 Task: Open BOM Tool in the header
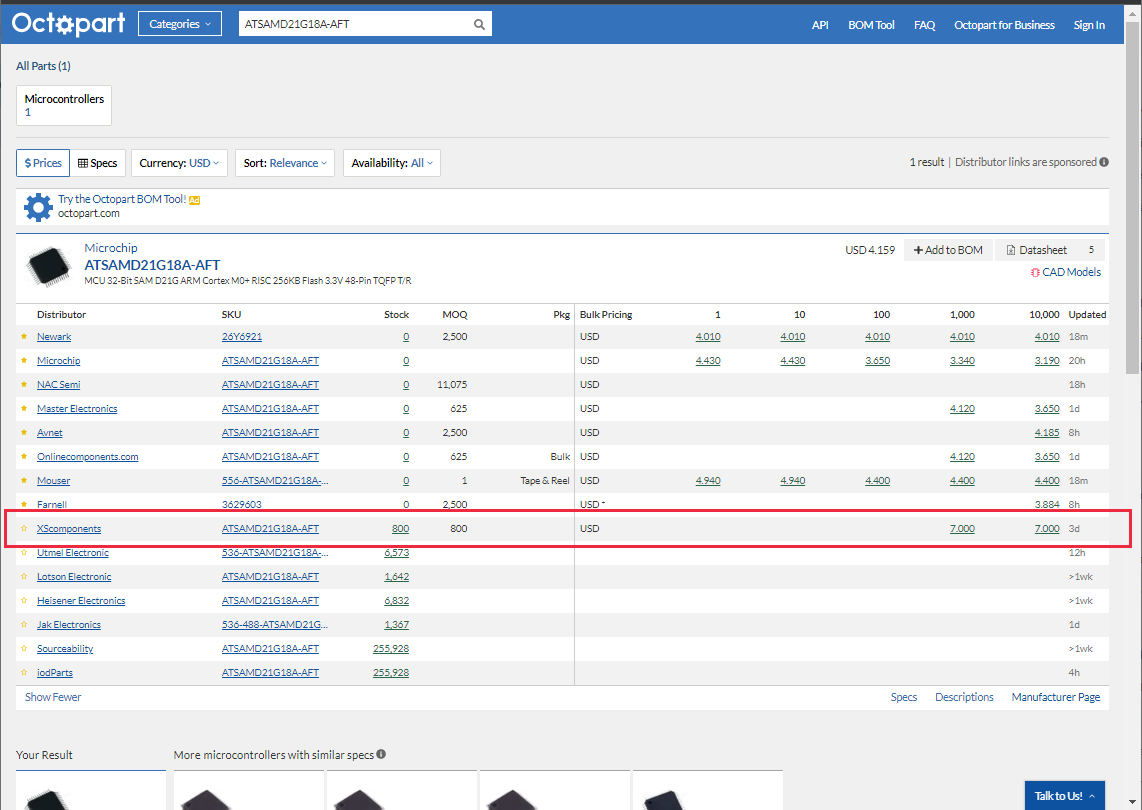871,25
